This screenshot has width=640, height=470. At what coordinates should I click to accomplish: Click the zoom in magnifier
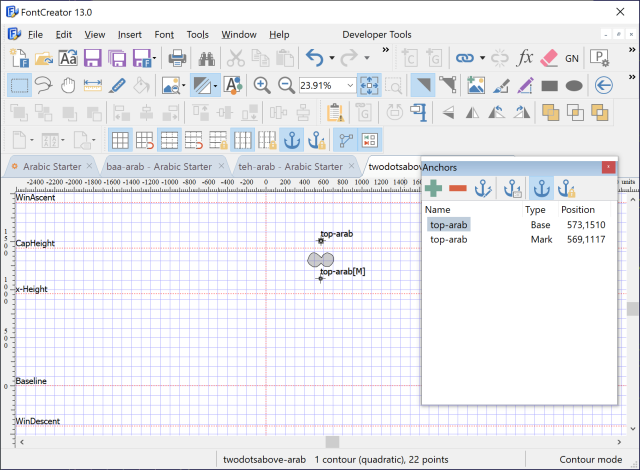262,86
